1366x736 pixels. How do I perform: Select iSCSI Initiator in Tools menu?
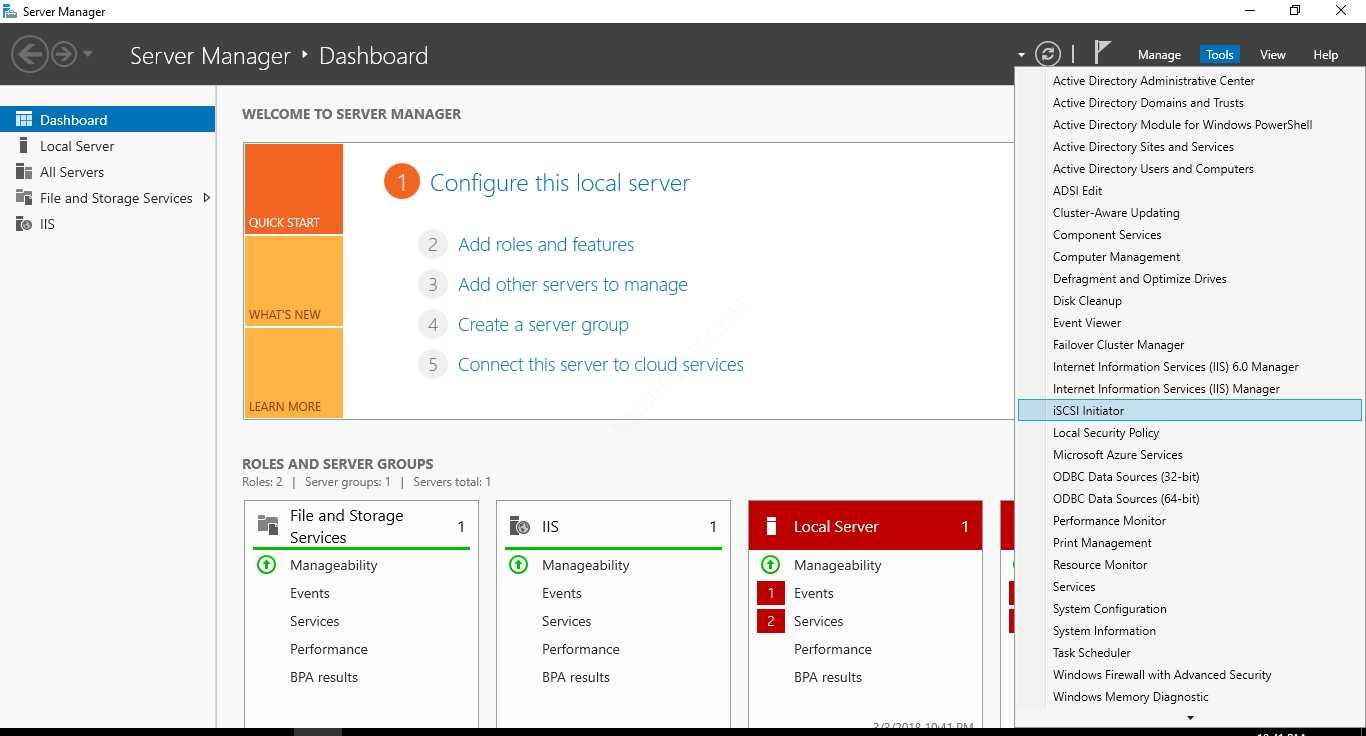1190,411
